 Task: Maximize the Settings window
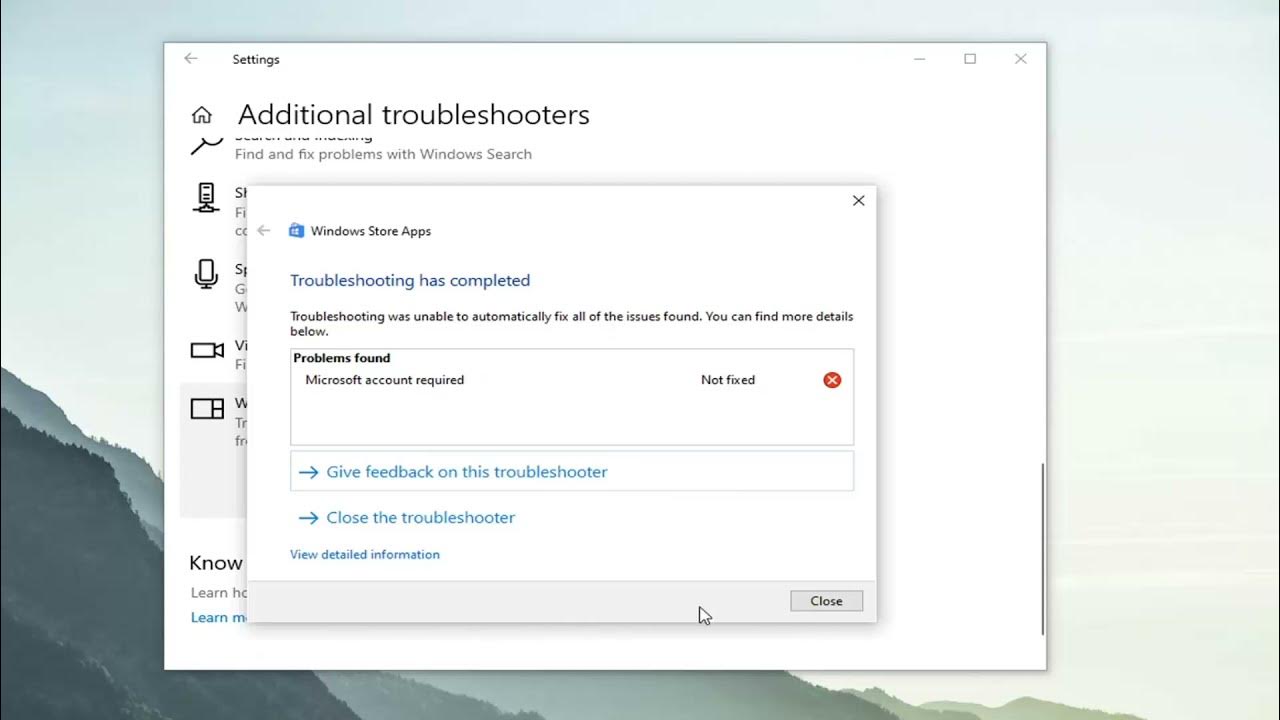click(x=970, y=59)
